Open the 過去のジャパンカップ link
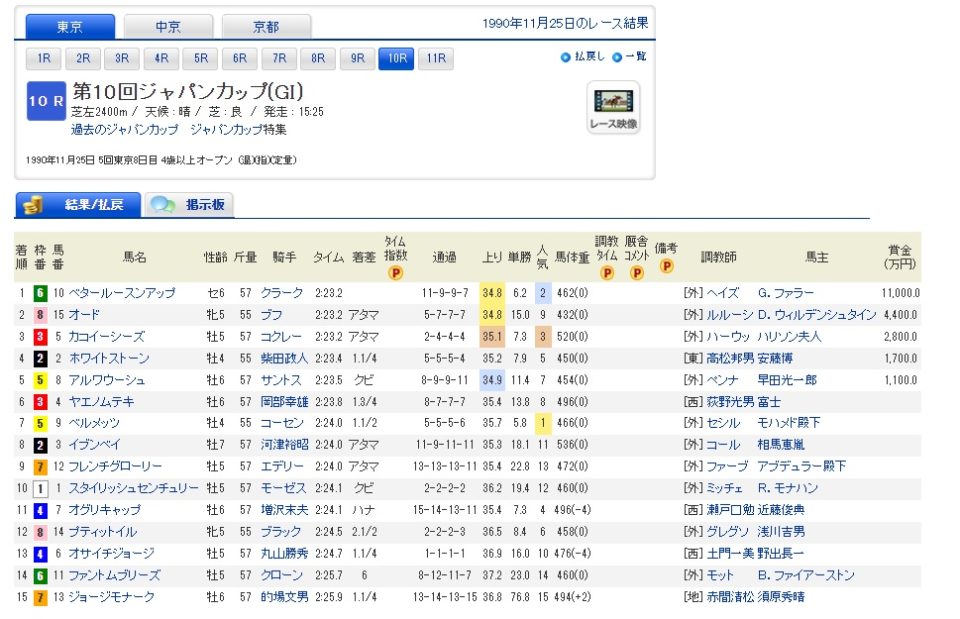960x619 pixels. point(125,130)
